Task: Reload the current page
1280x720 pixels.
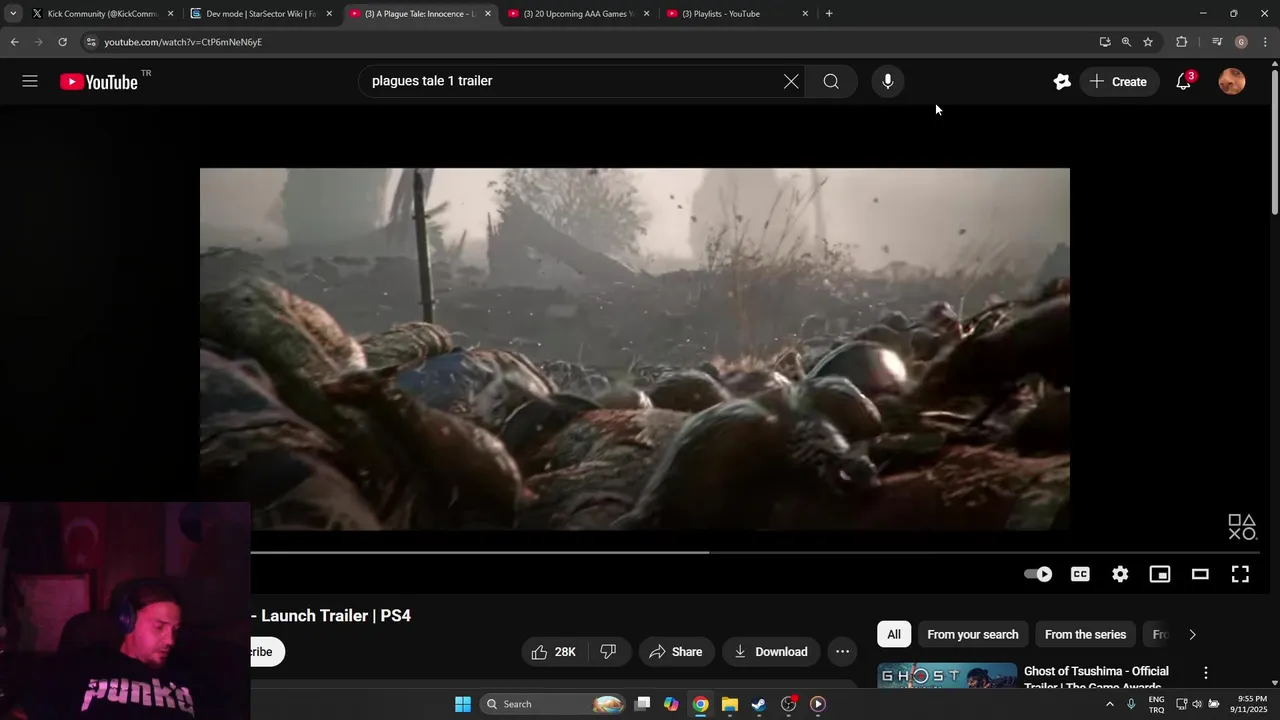Action: tap(62, 42)
